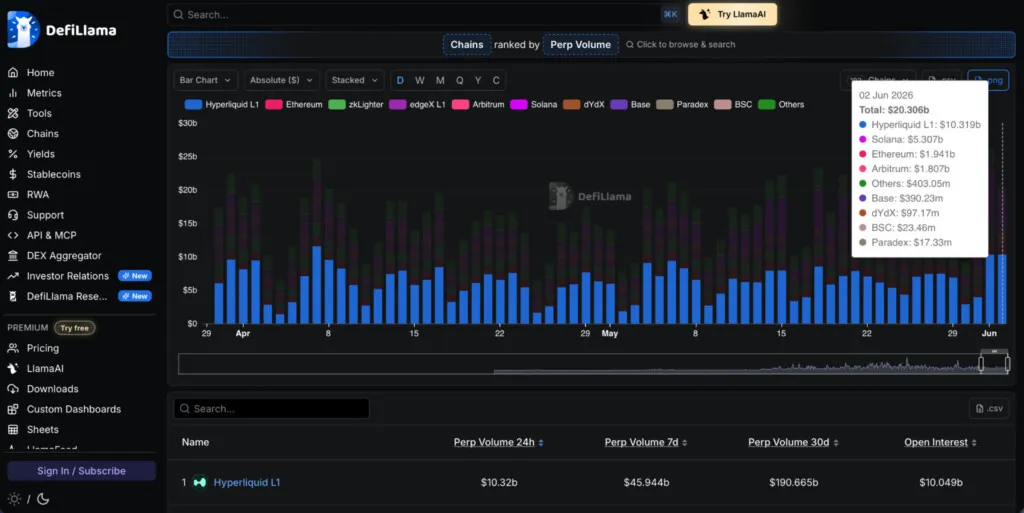The width and height of the screenshot is (1024, 513).
Task: Click the Try LlamaAI button
Action: click(x=732, y=14)
